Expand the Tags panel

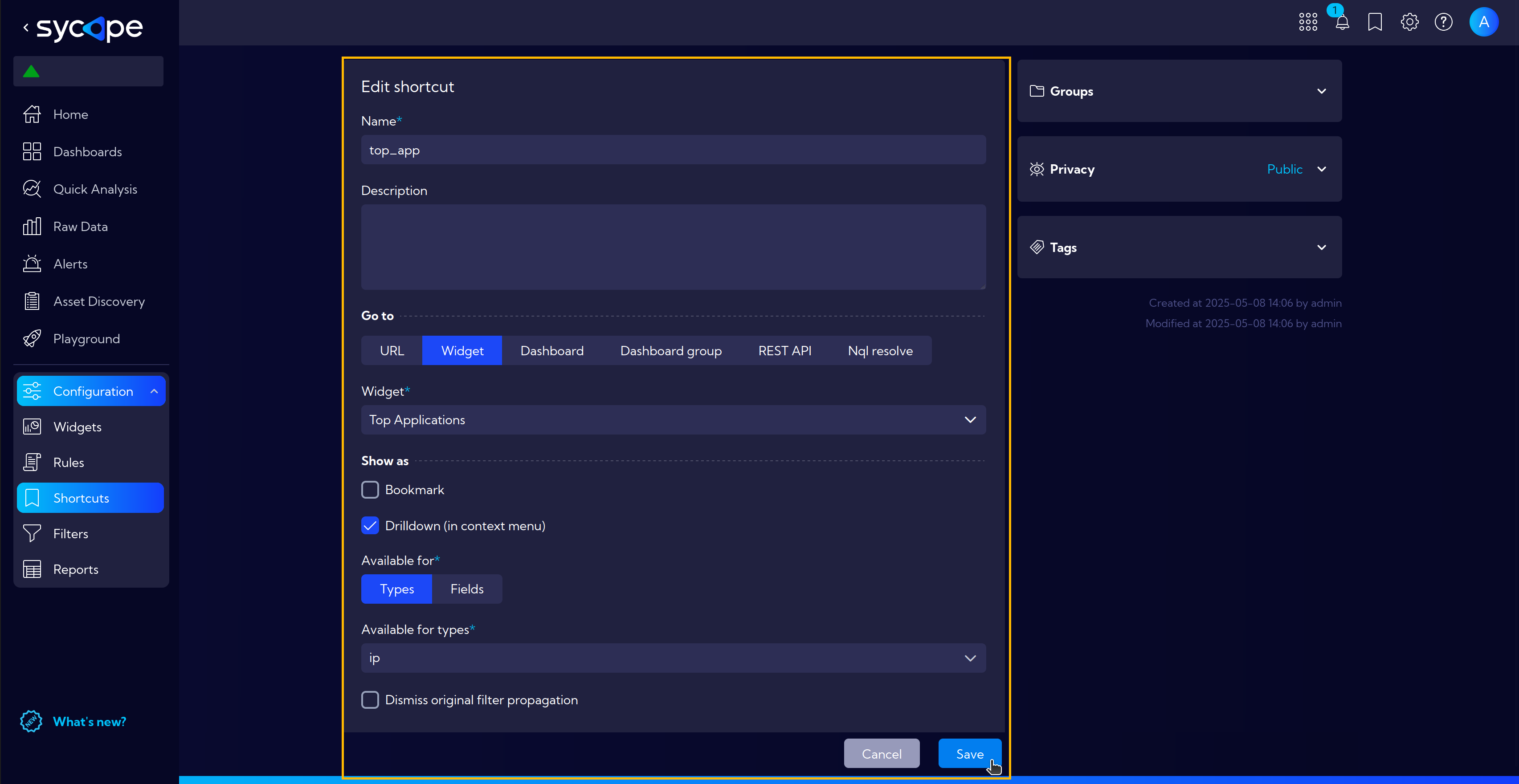click(x=1322, y=247)
